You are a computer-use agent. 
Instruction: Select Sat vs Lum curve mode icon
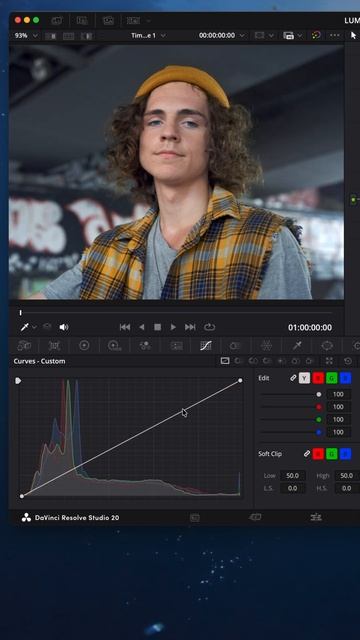click(310, 361)
